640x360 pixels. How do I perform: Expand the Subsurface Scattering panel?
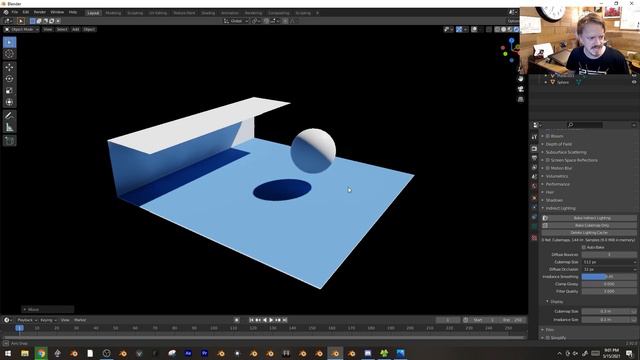pos(566,152)
